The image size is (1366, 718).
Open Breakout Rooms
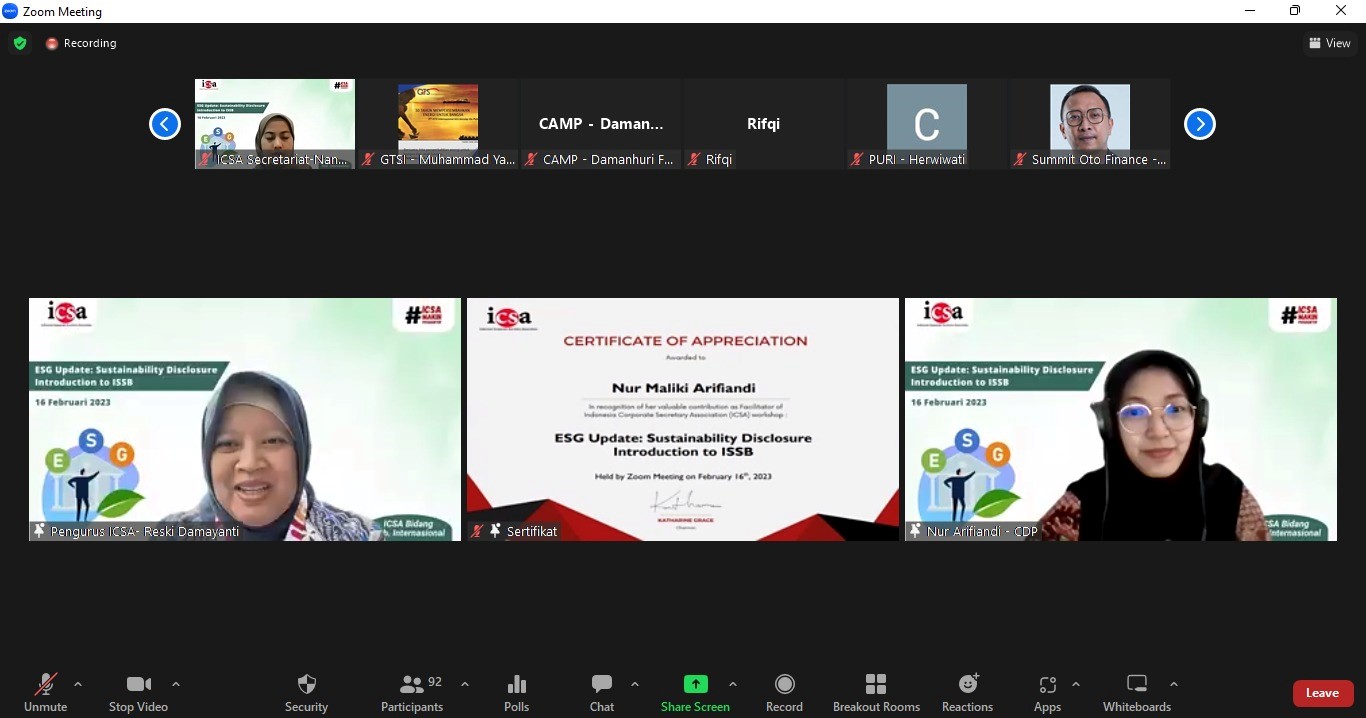pyautogui.click(x=876, y=692)
